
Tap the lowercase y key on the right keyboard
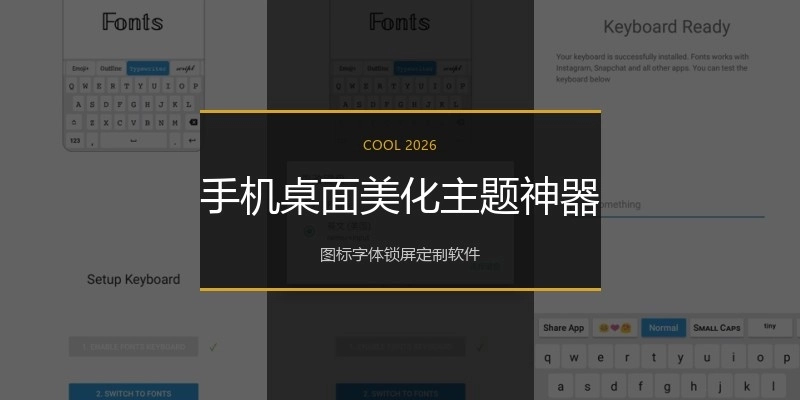point(680,358)
